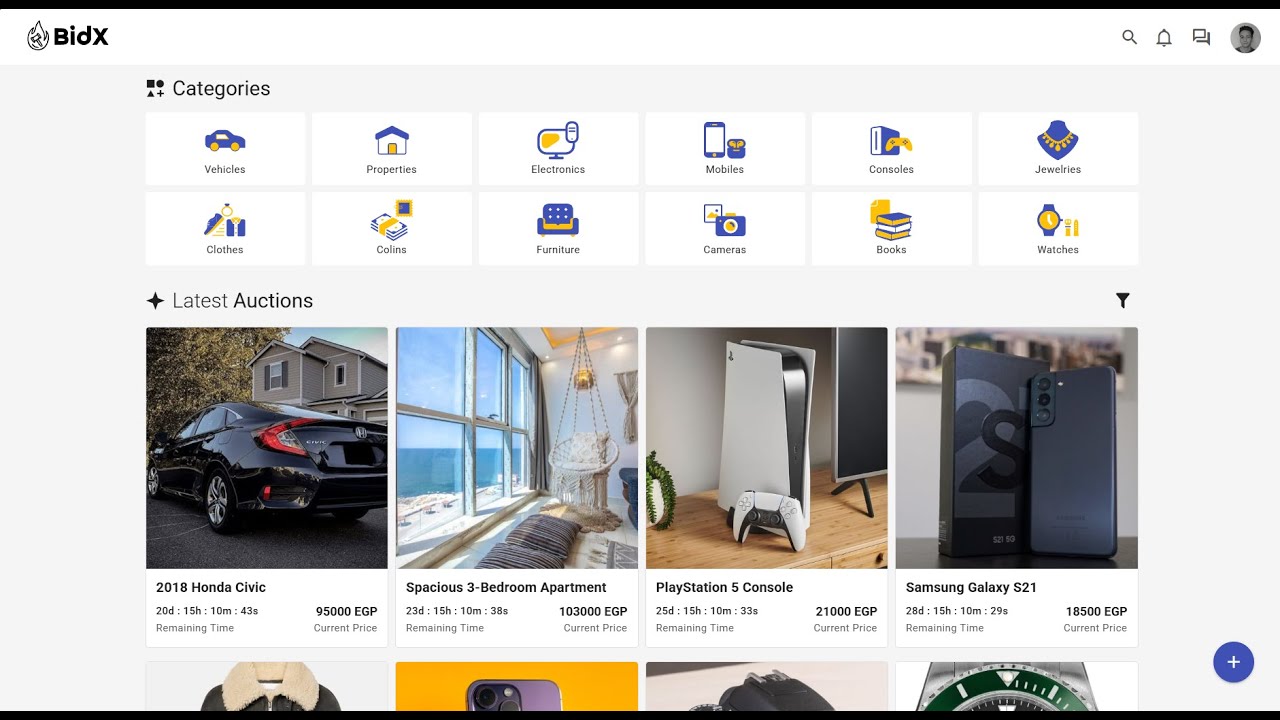This screenshot has height=720, width=1280.
Task: Open the fur-collar jacket auction thumbnail
Action: [x=267, y=686]
